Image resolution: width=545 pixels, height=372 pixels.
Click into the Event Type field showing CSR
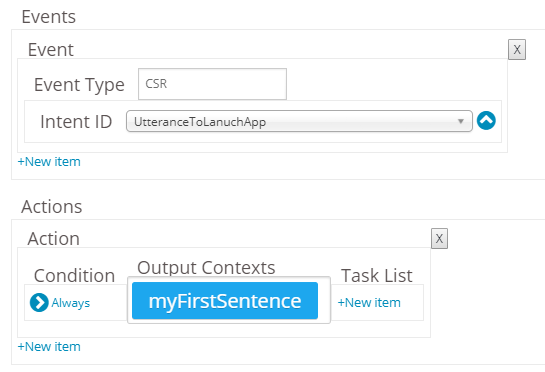[212, 84]
